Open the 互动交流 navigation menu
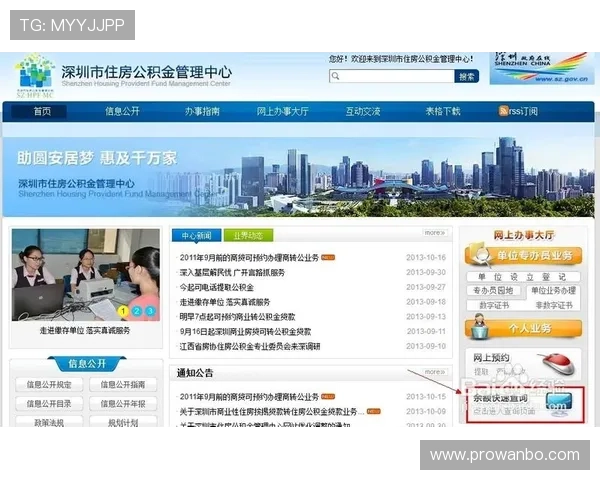 (363, 111)
